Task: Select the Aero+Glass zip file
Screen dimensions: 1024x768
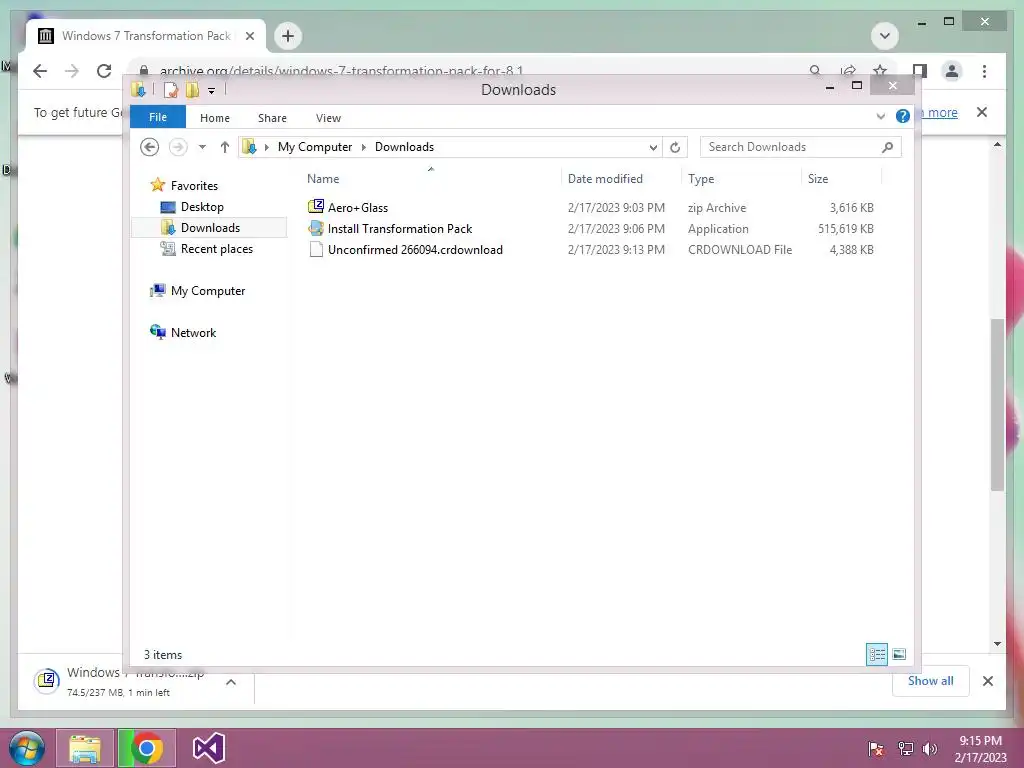Action: 358,208
